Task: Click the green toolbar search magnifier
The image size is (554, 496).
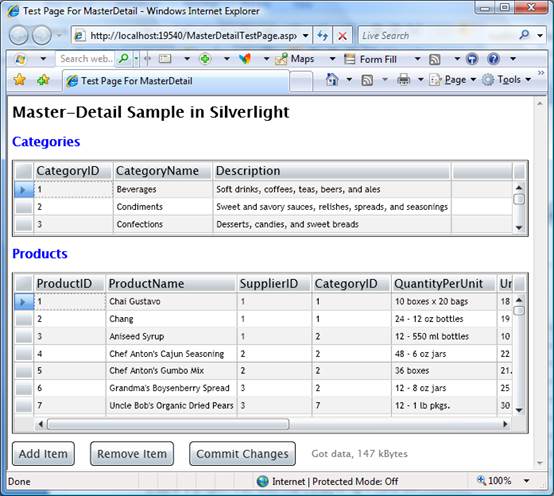Action: (124, 59)
